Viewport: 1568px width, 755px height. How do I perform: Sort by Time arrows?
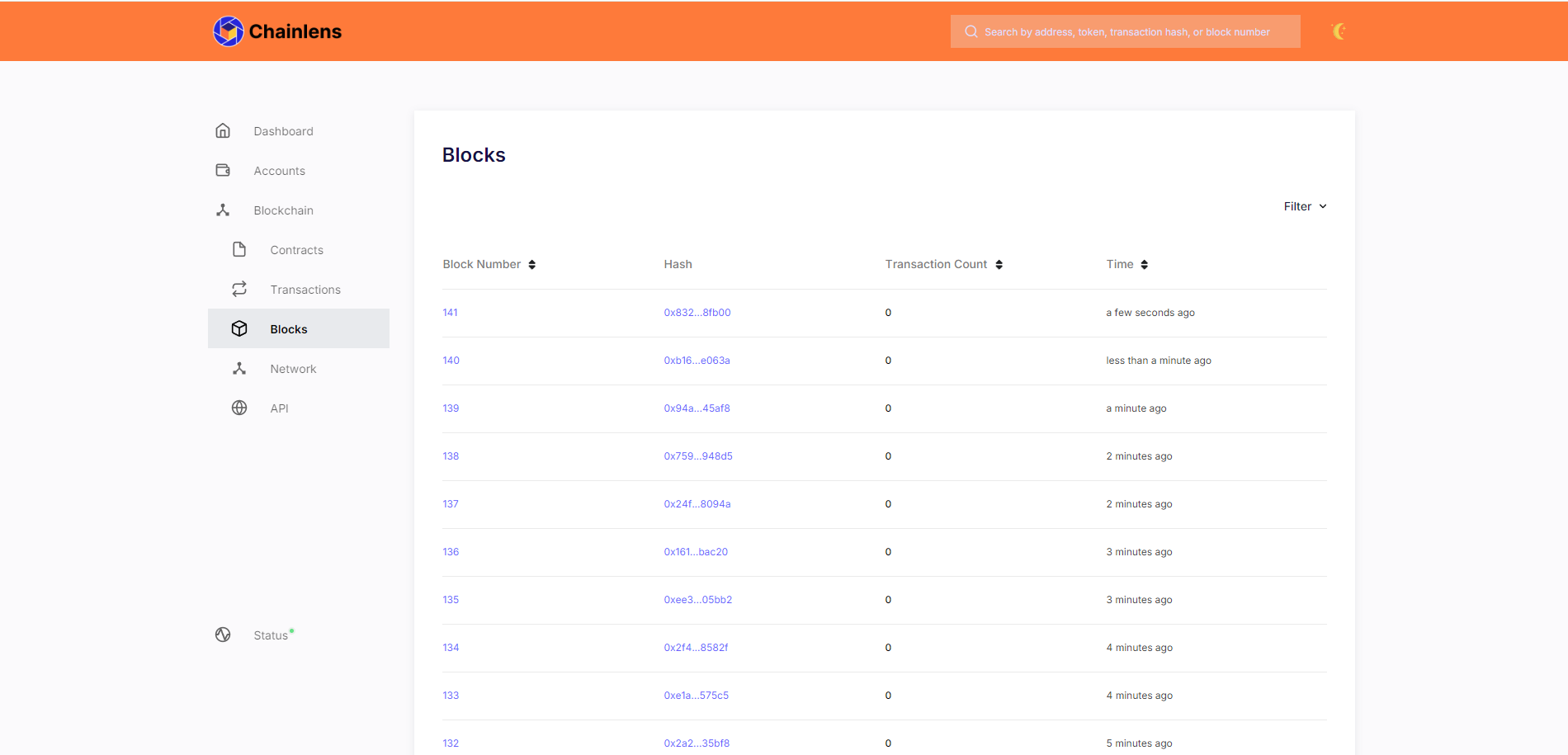click(x=1145, y=265)
